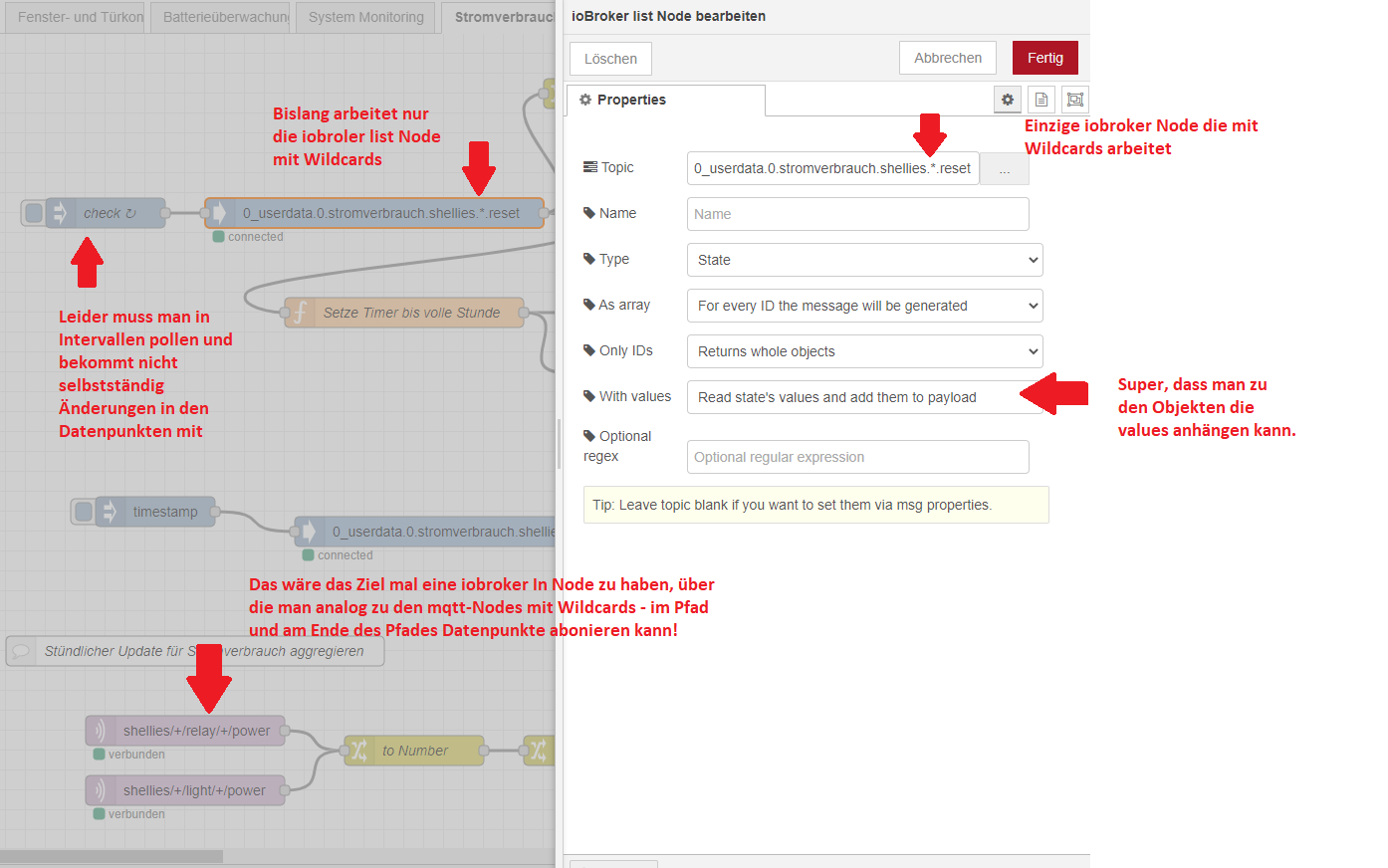This screenshot has width=1388, height=868.
Task: Click comment bubble icon on Stündlicher Update node
Action: point(21,651)
